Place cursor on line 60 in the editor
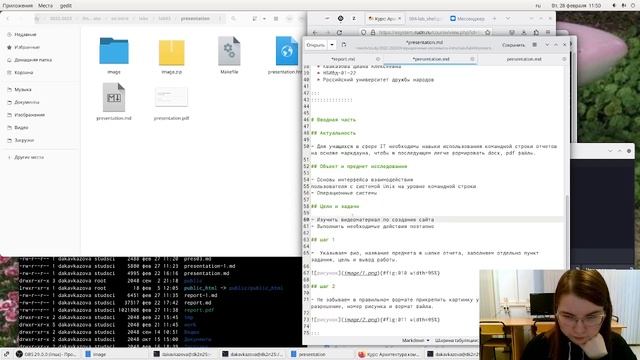 click(437, 220)
